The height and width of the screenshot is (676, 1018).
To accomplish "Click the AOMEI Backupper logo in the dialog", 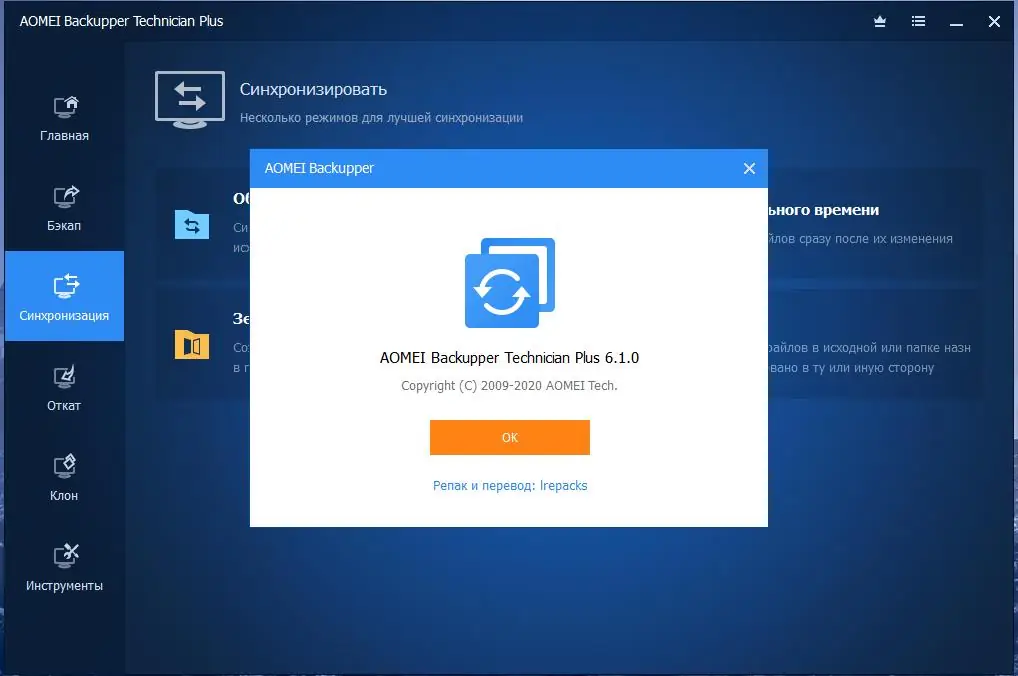I will coord(509,282).
